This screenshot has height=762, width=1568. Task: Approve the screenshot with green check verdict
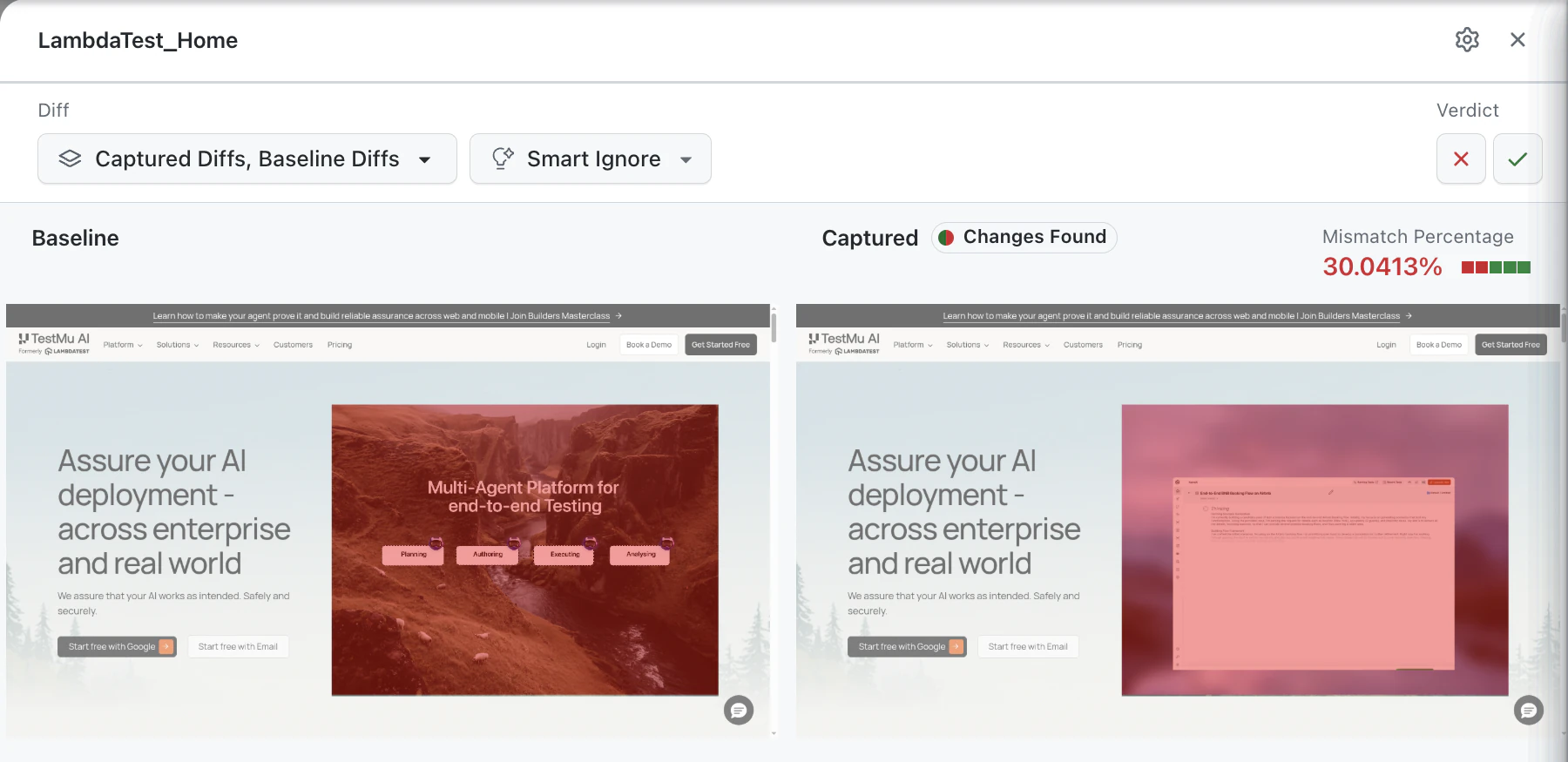pos(1517,158)
